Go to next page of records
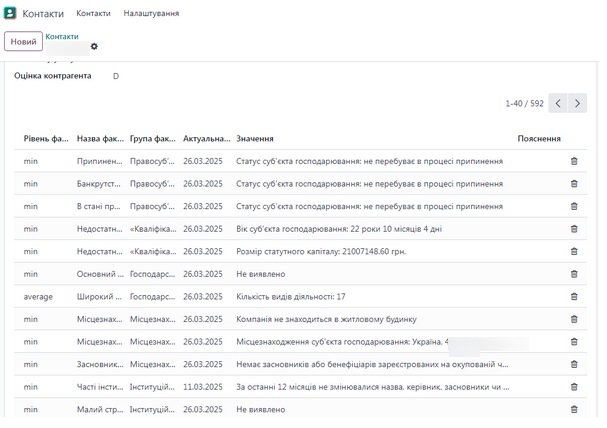Image resolution: width=607 pixels, height=428 pixels. [577, 103]
